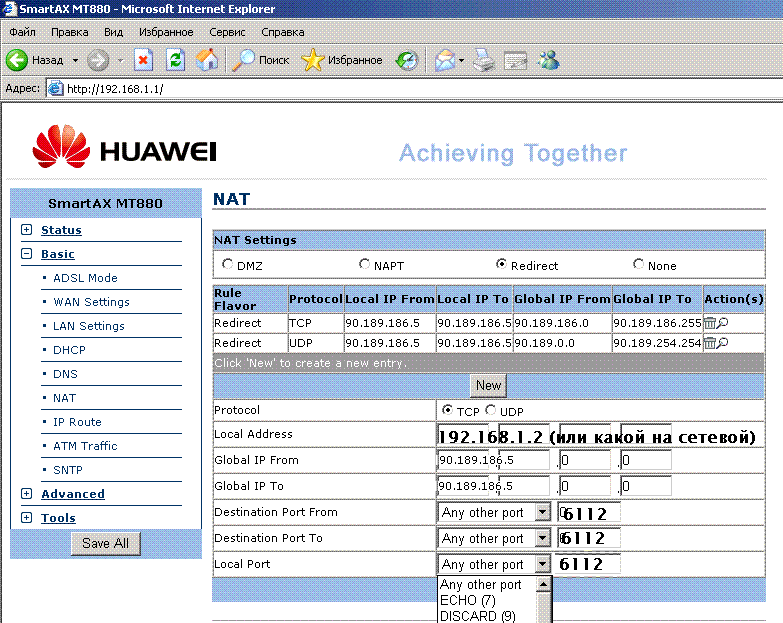The width and height of the screenshot is (783, 623).
Task: Expand the Advanced menu section
Action: point(26,493)
